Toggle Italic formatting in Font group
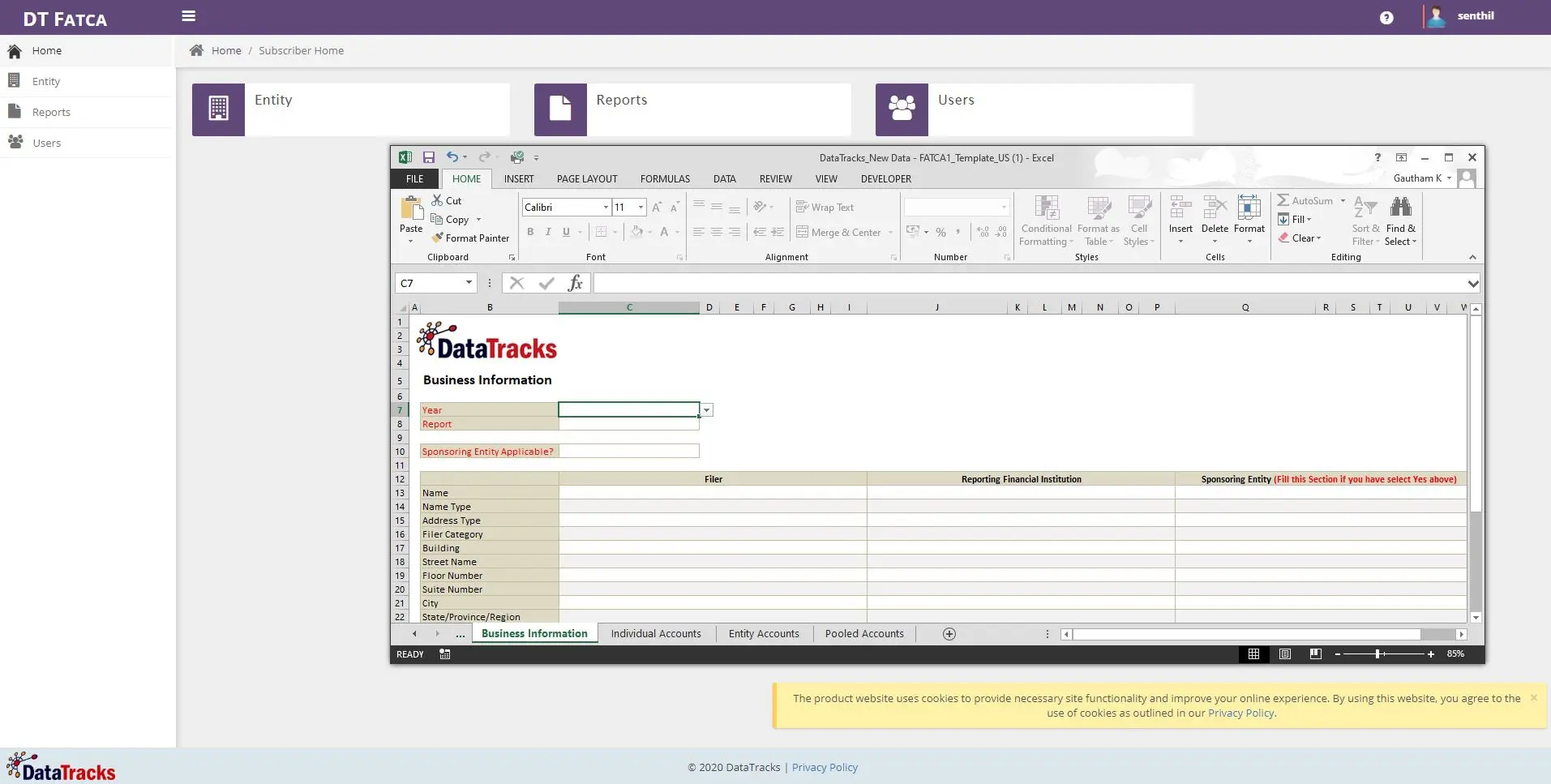 (x=548, y=232)
